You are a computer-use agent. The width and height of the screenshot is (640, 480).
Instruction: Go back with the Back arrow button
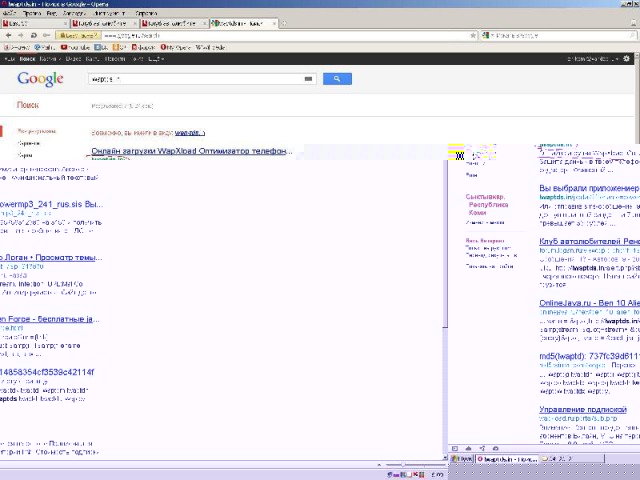9,36
